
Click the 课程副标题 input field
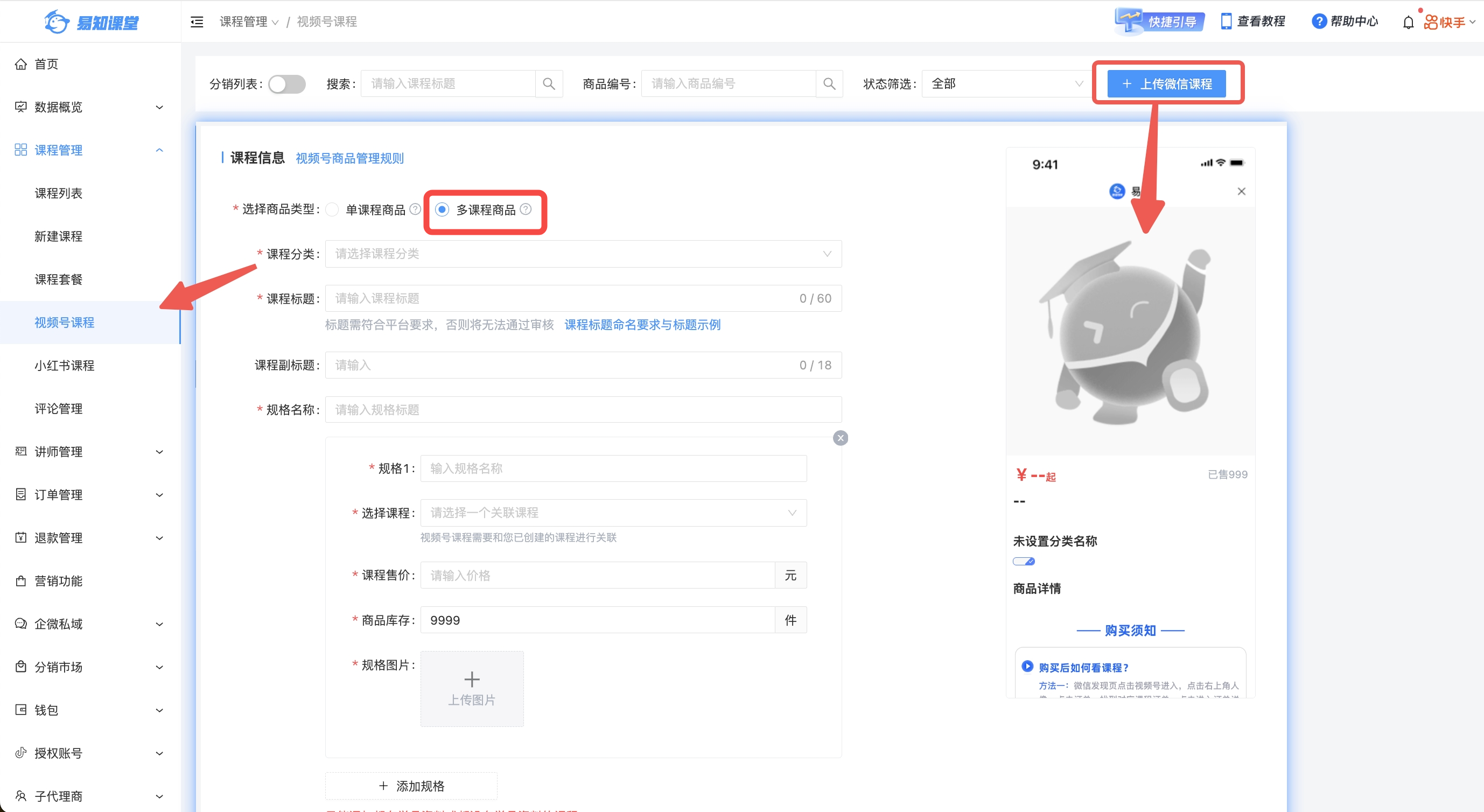[583, 365]
